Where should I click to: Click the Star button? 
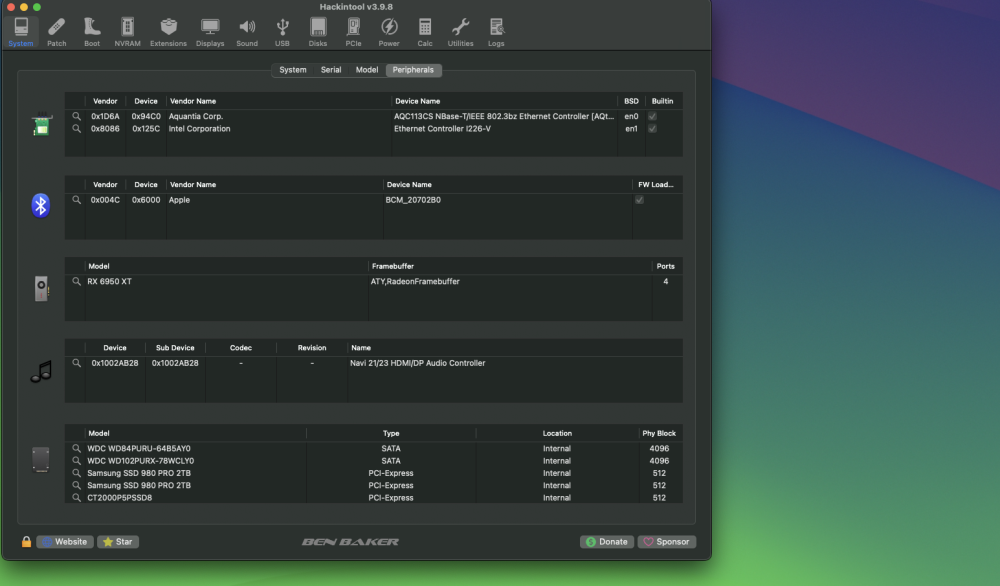tap(118, 541)
